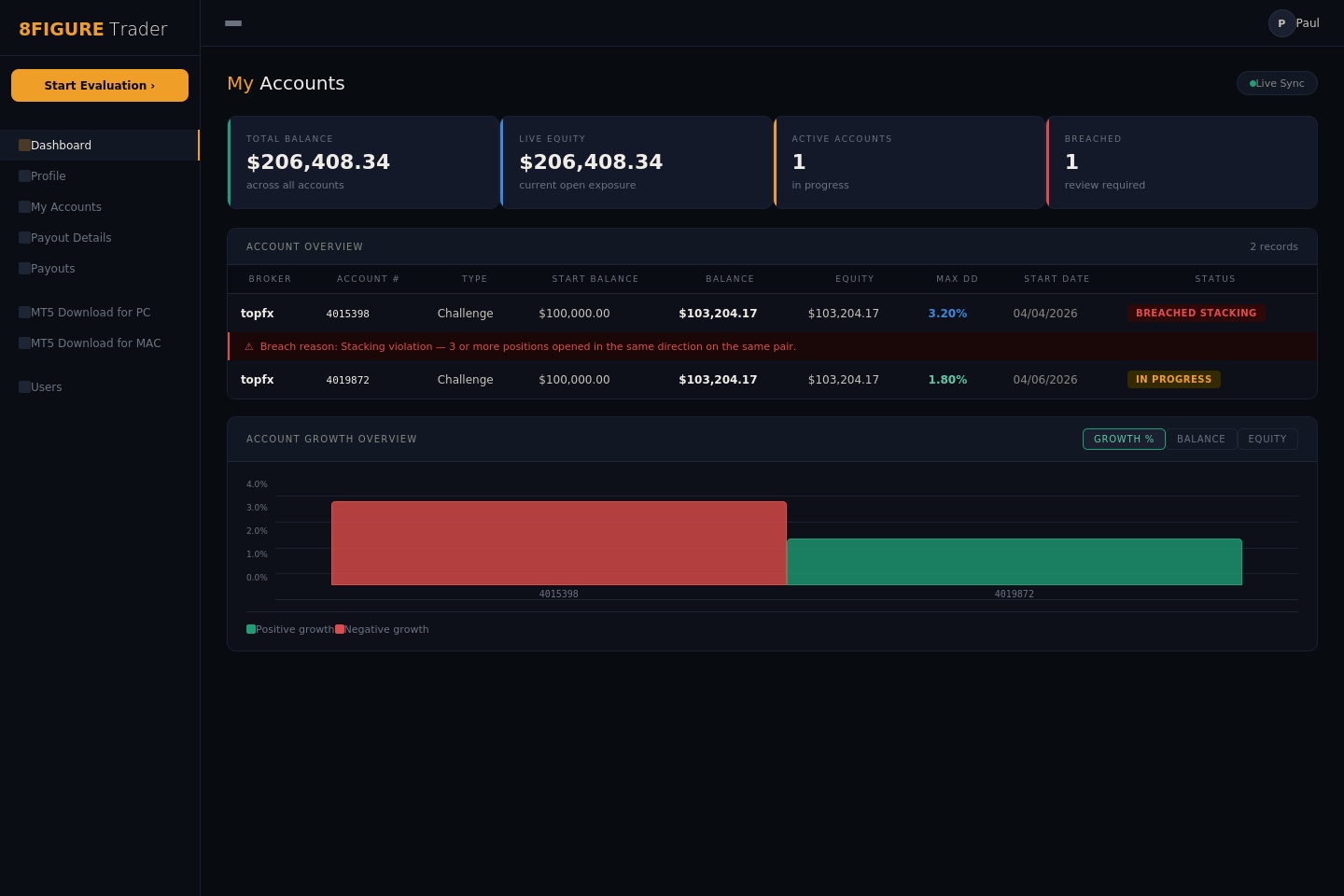Select the Payout Details icon

24,238
